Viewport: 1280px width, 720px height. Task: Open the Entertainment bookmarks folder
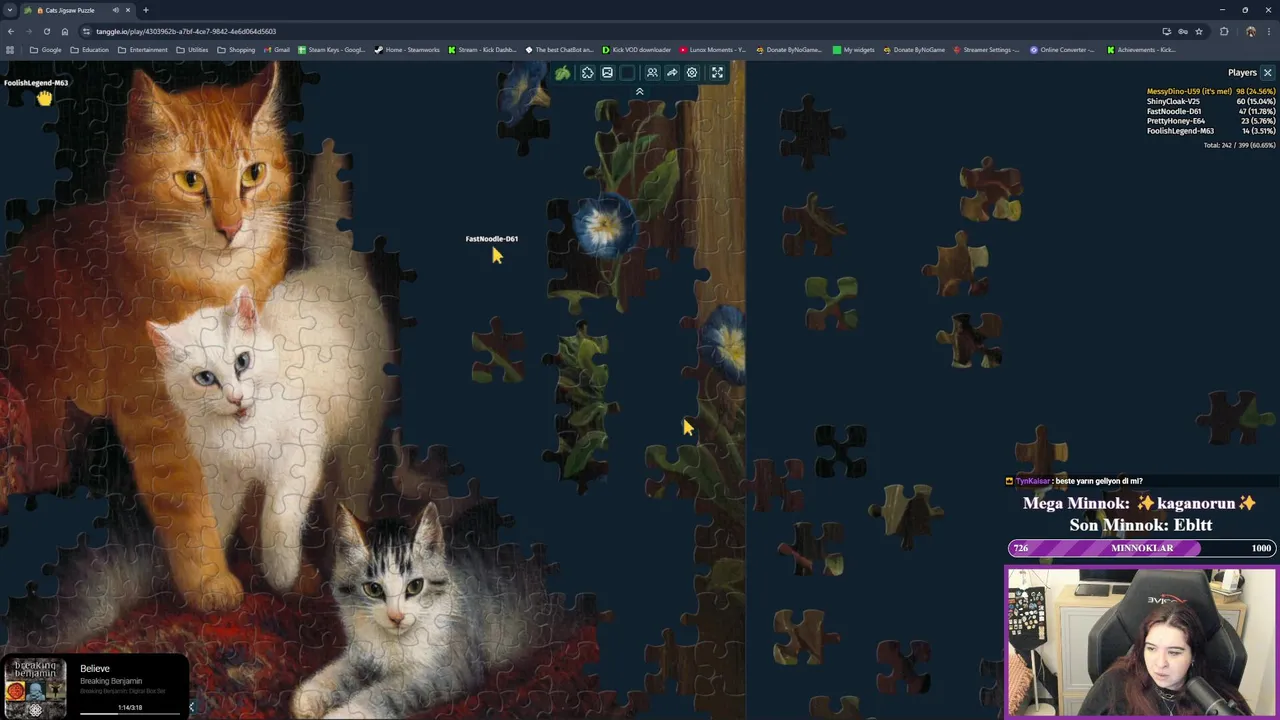pyautogui.click(x=143, y=50)
